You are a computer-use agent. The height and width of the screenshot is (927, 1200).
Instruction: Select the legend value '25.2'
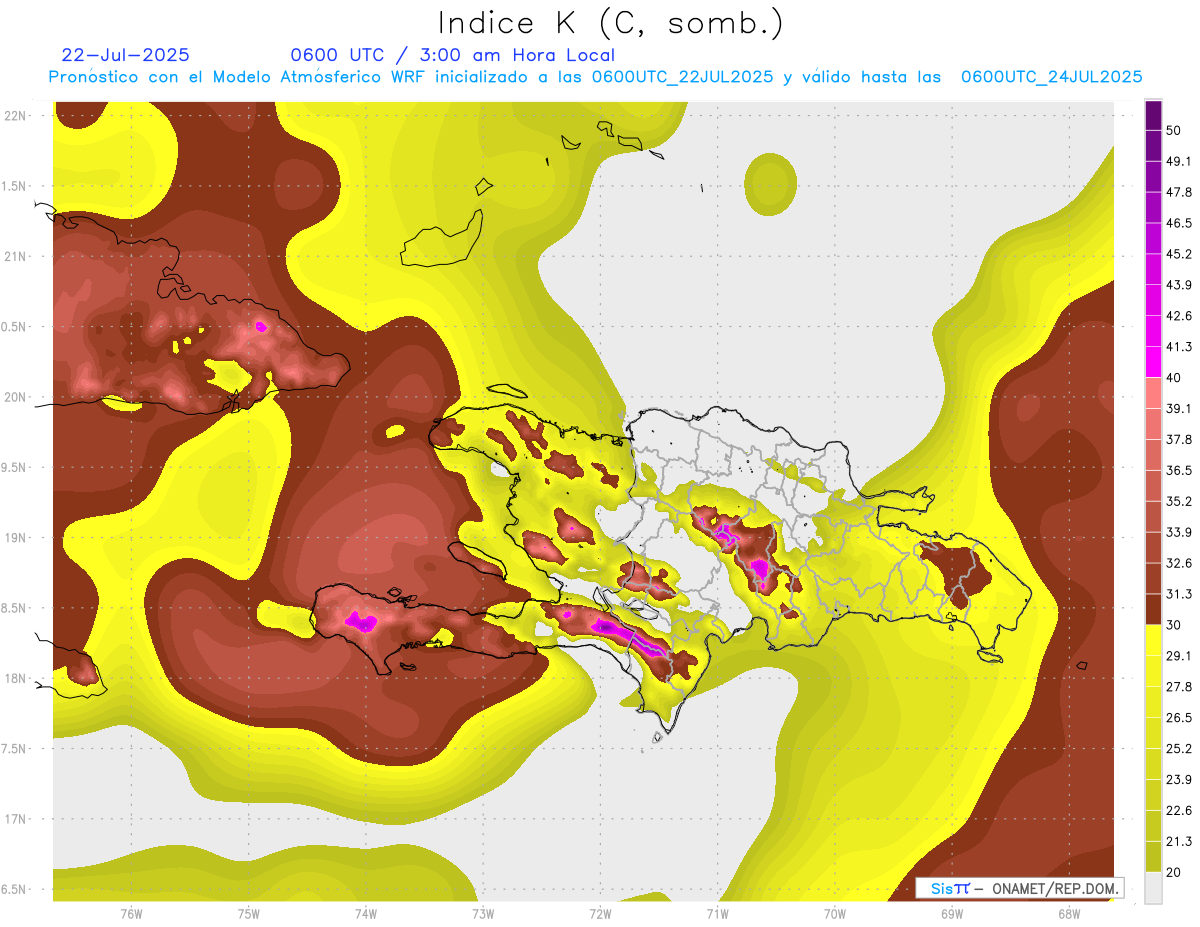(x=1179, y=749)
